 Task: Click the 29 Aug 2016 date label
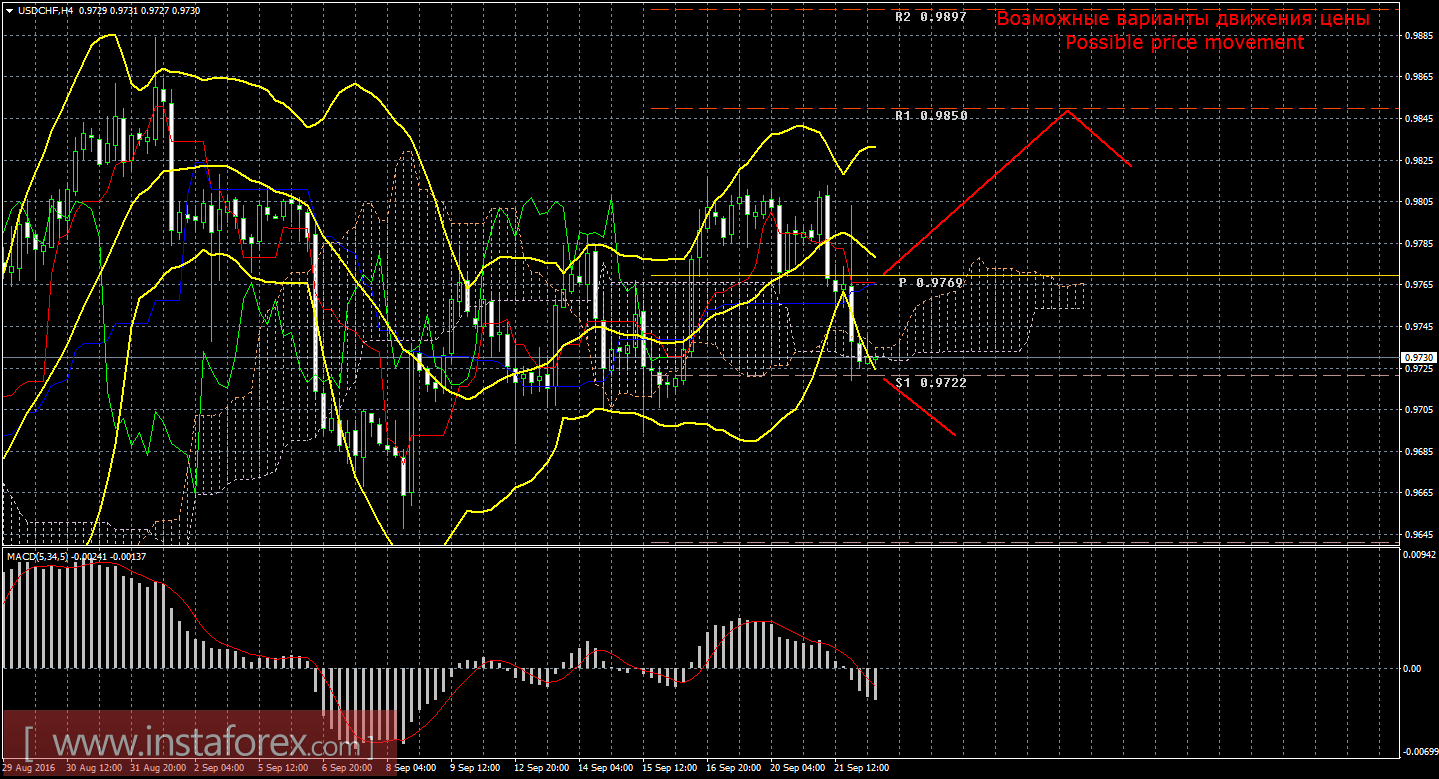28,769
